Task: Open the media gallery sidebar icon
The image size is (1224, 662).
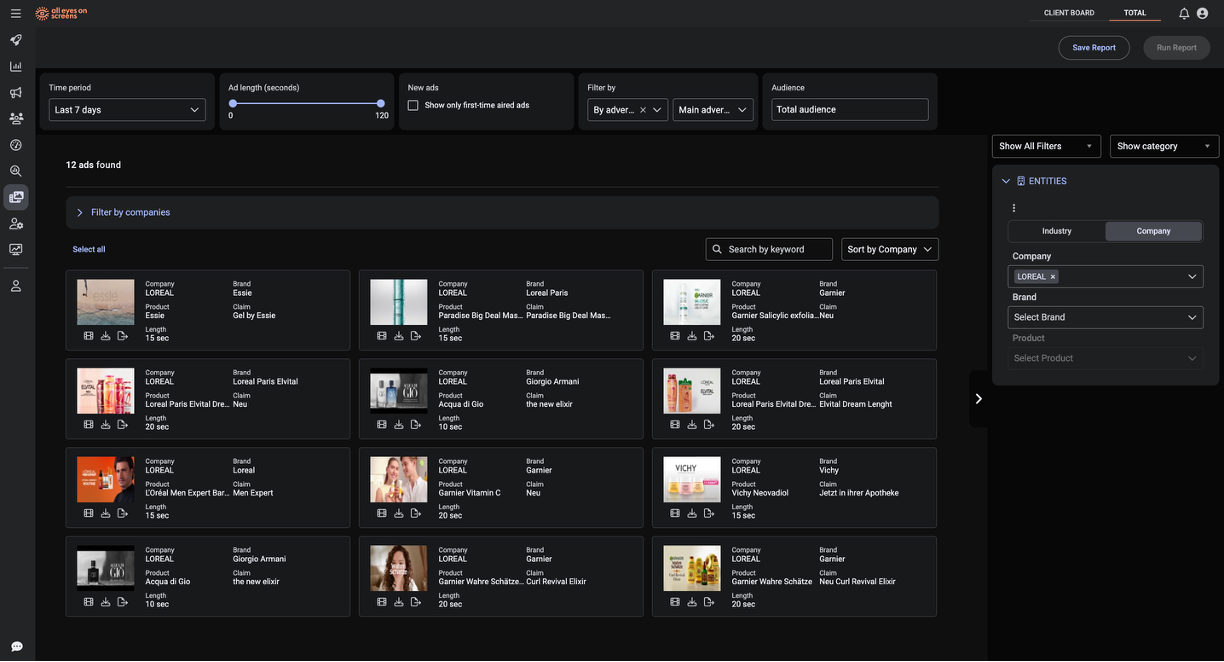Action: (16, 197)
